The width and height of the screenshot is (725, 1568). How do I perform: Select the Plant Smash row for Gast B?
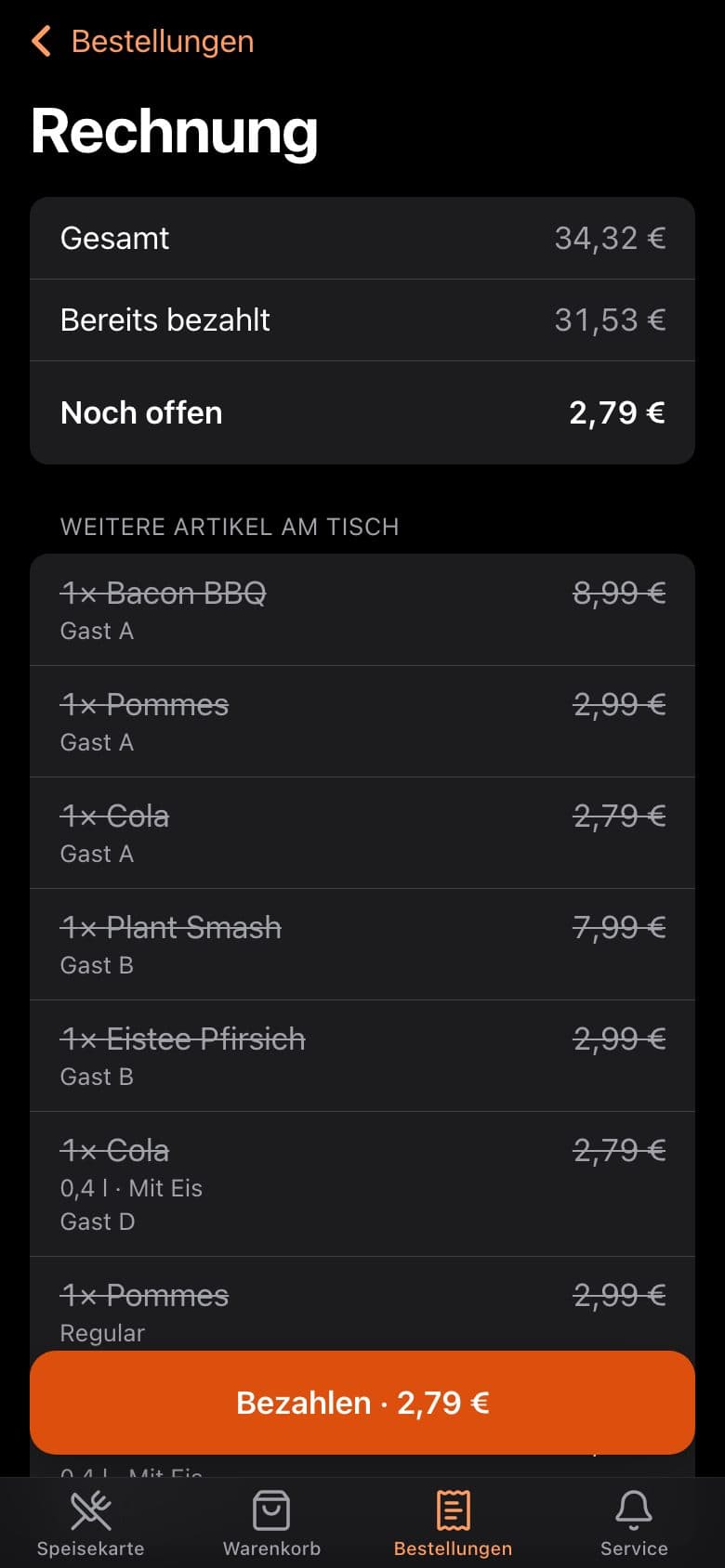(362, 945)
